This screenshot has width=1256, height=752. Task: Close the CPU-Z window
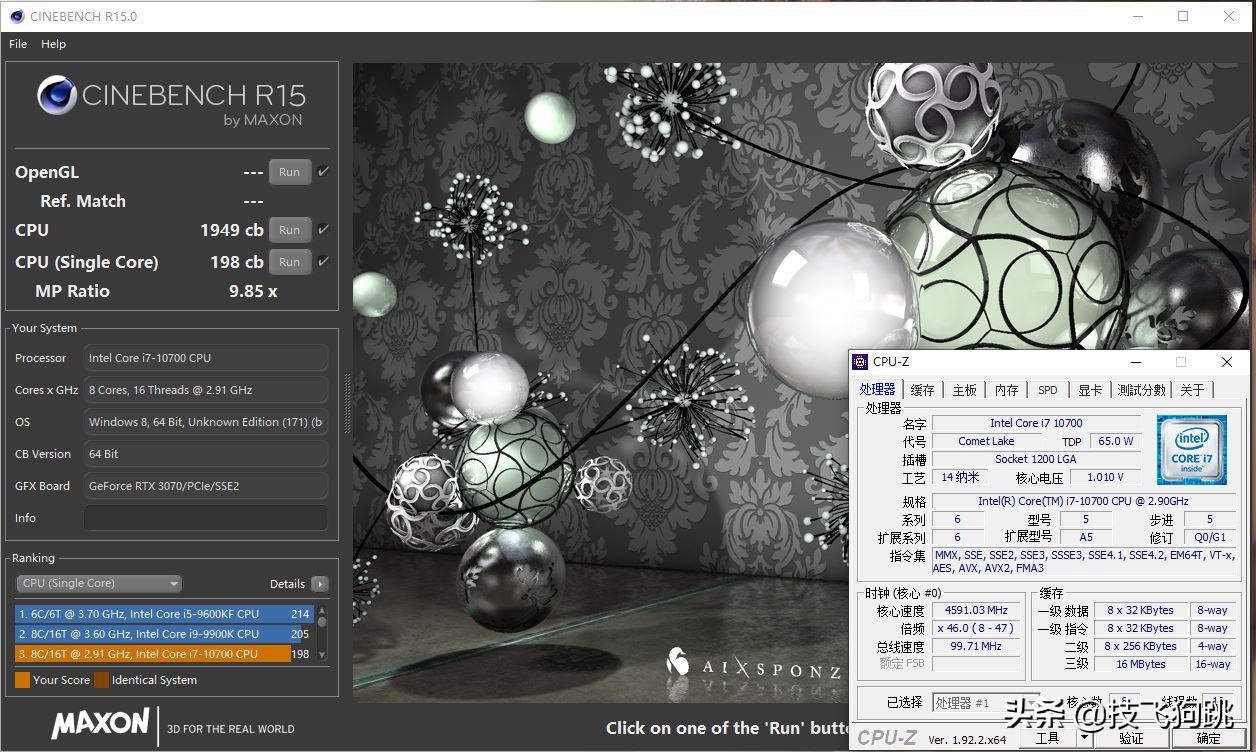coord(1227,362)
